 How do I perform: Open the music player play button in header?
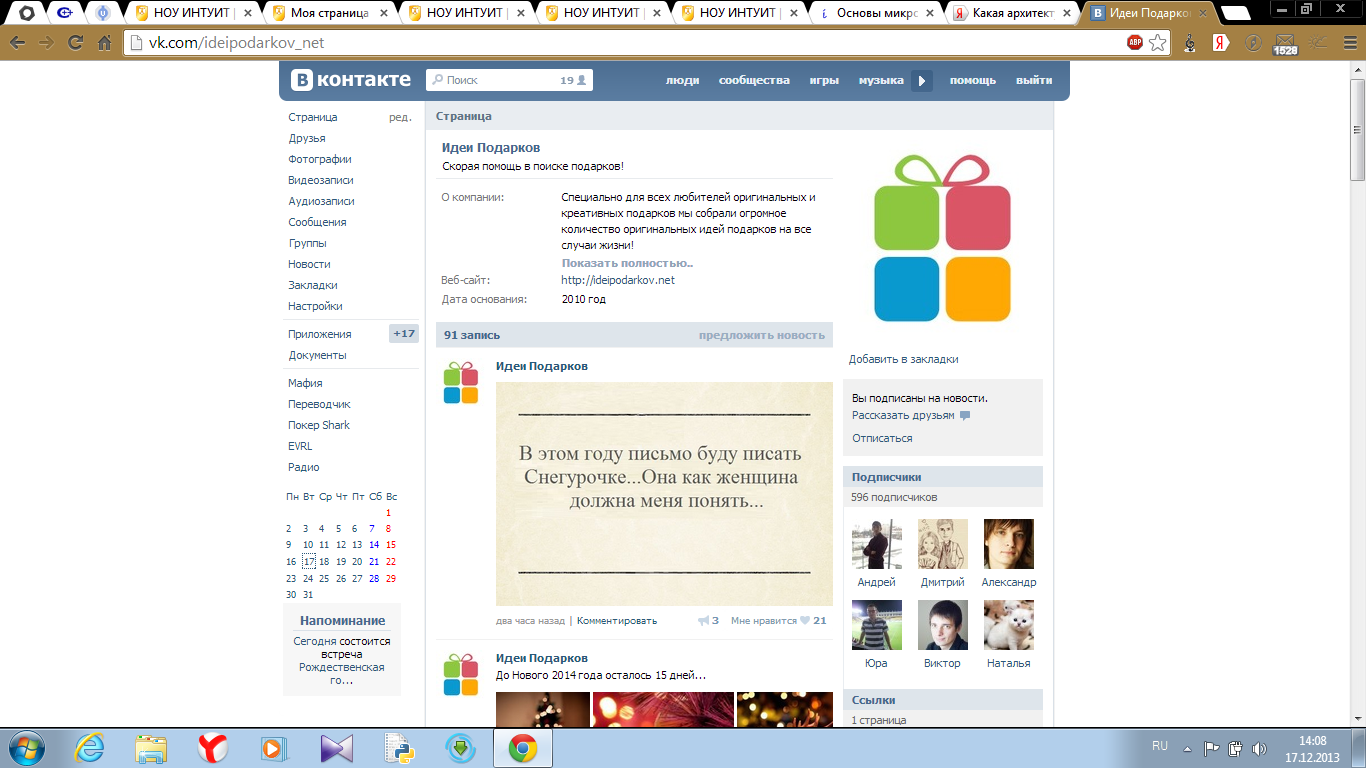[922, 81]
